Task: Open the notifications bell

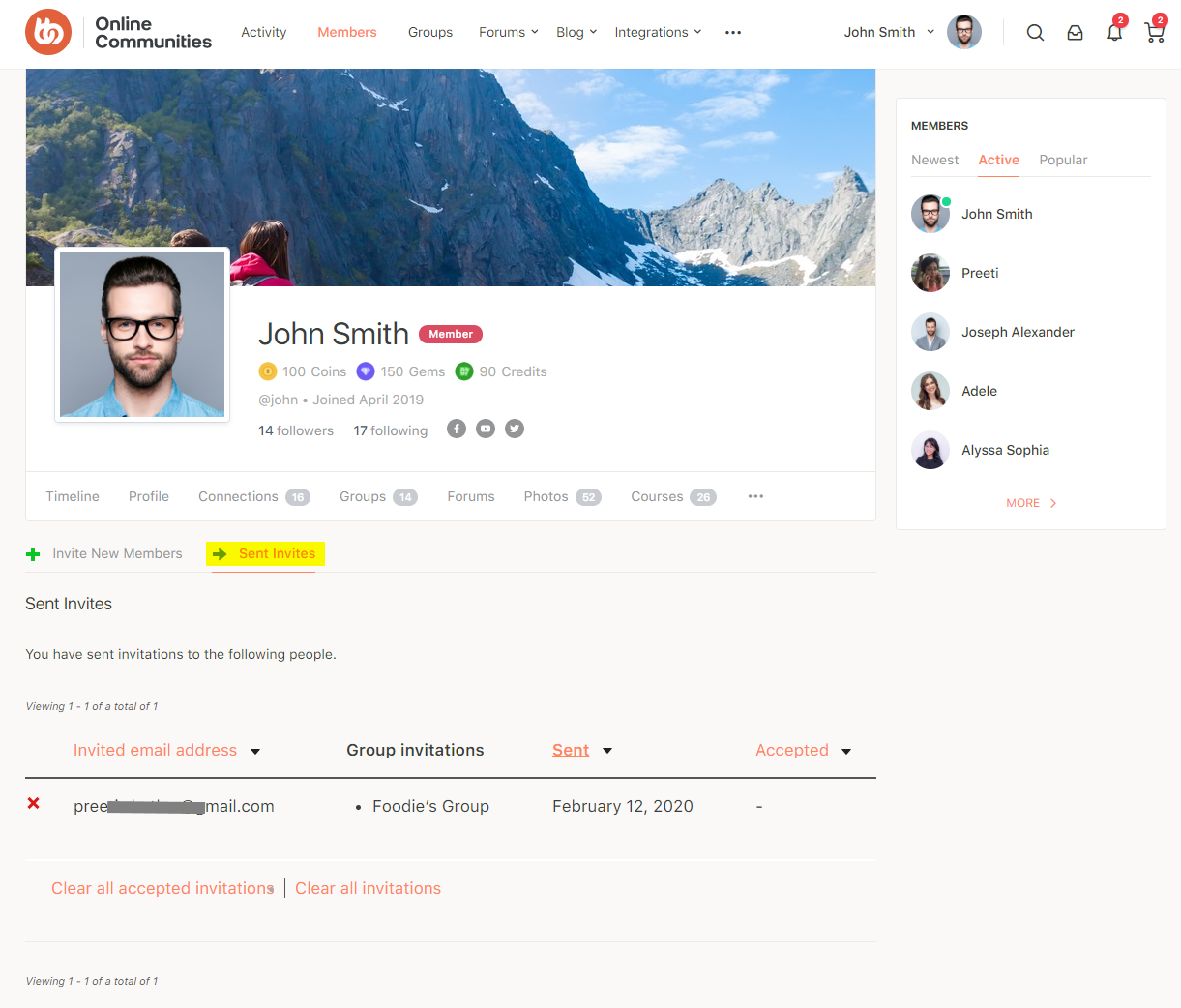Action: coord(1114,33)
